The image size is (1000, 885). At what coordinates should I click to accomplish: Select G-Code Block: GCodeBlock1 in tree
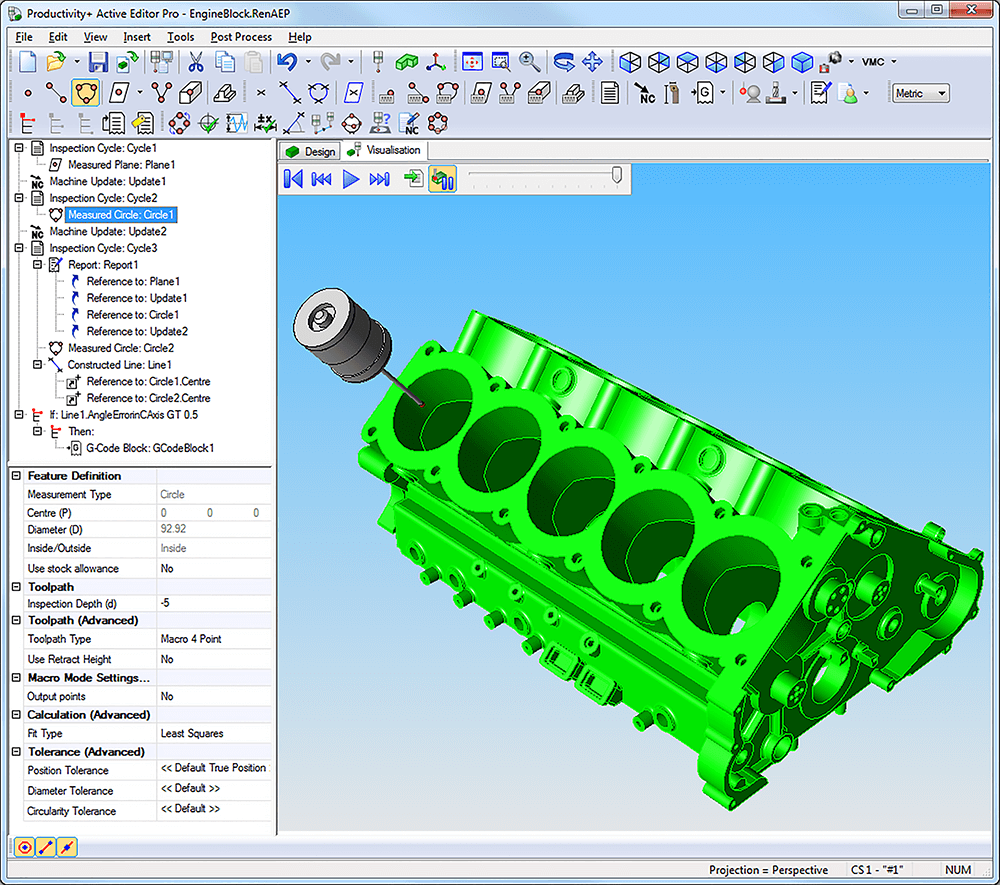[150, 448]
